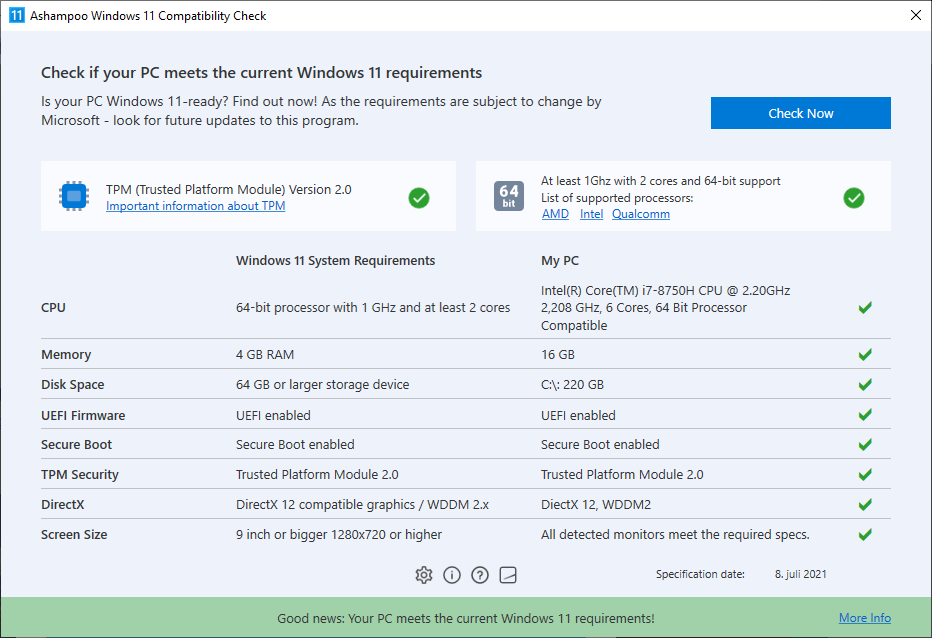Open the Intel processors list
The image size is (932, 638).
(591, 213)
